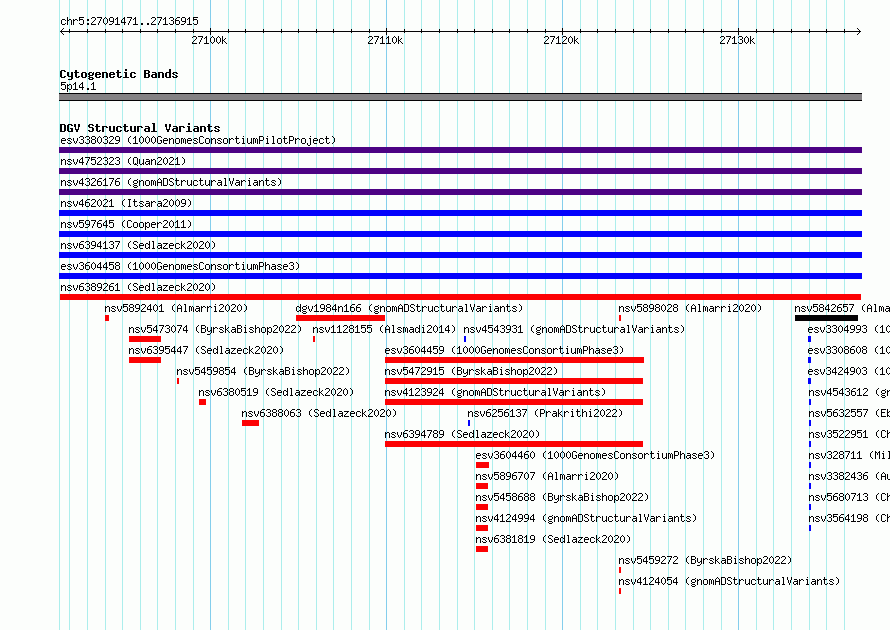Select the dgv1984n166 (gnomADStructuralVariants) label
This screenshot has height=630, width=890.
coord(409,308)
